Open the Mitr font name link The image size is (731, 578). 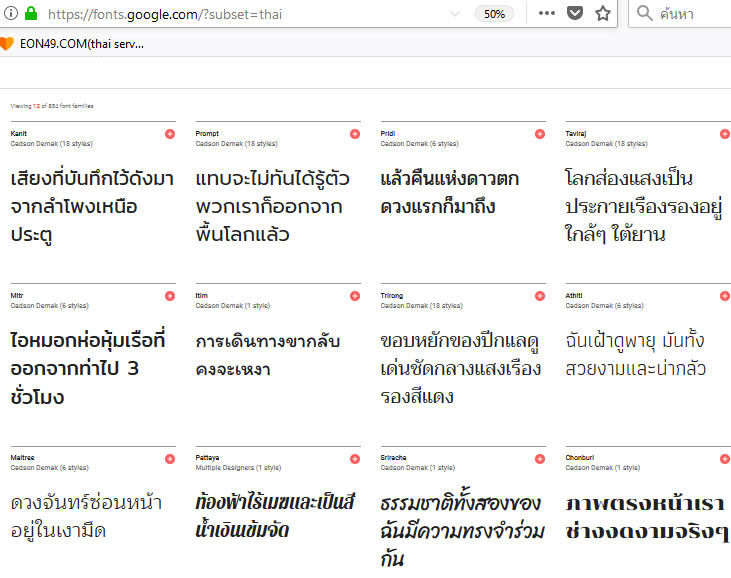(17, 296)
